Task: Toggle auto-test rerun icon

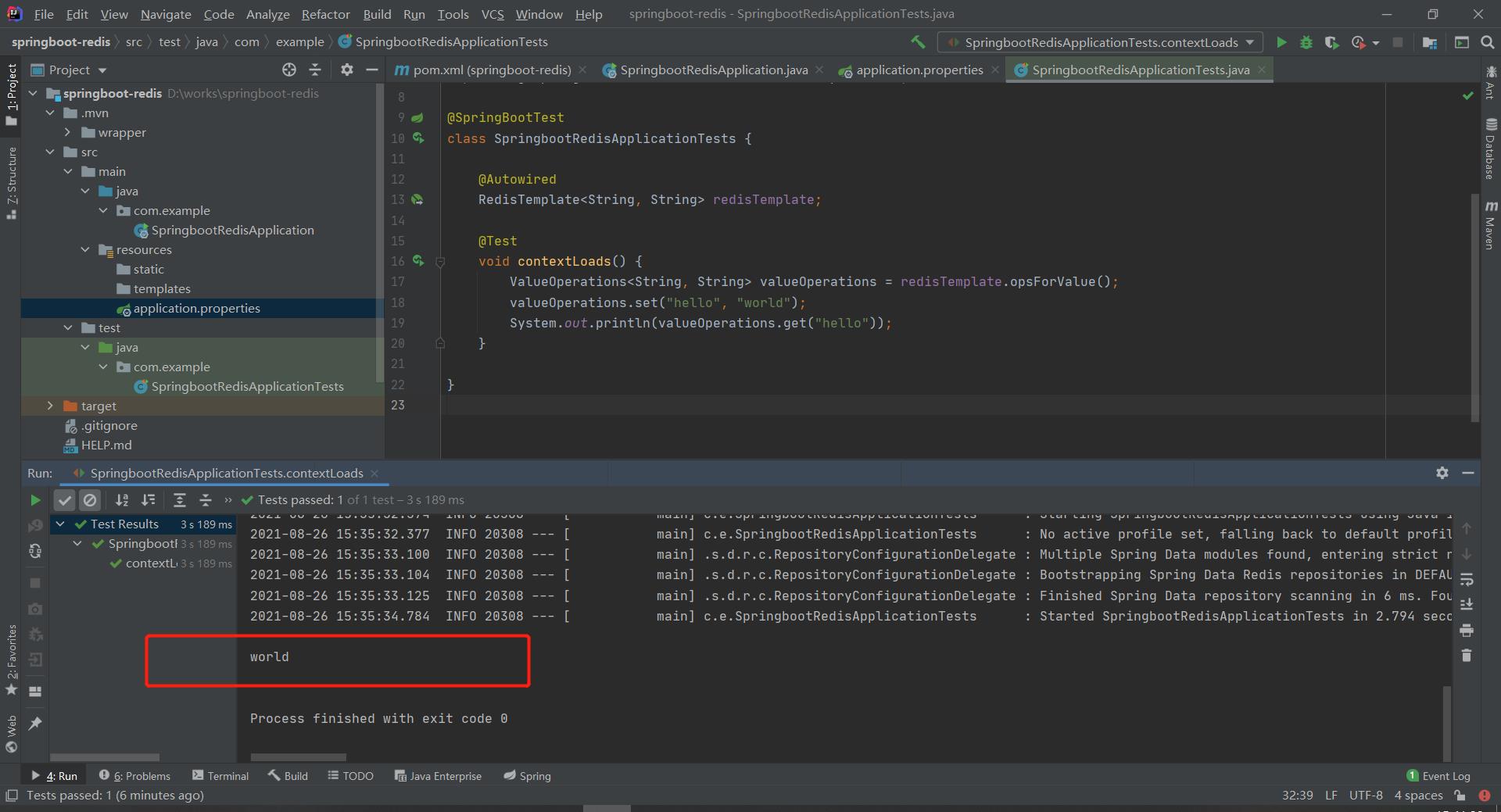Action: pos(35,551)
